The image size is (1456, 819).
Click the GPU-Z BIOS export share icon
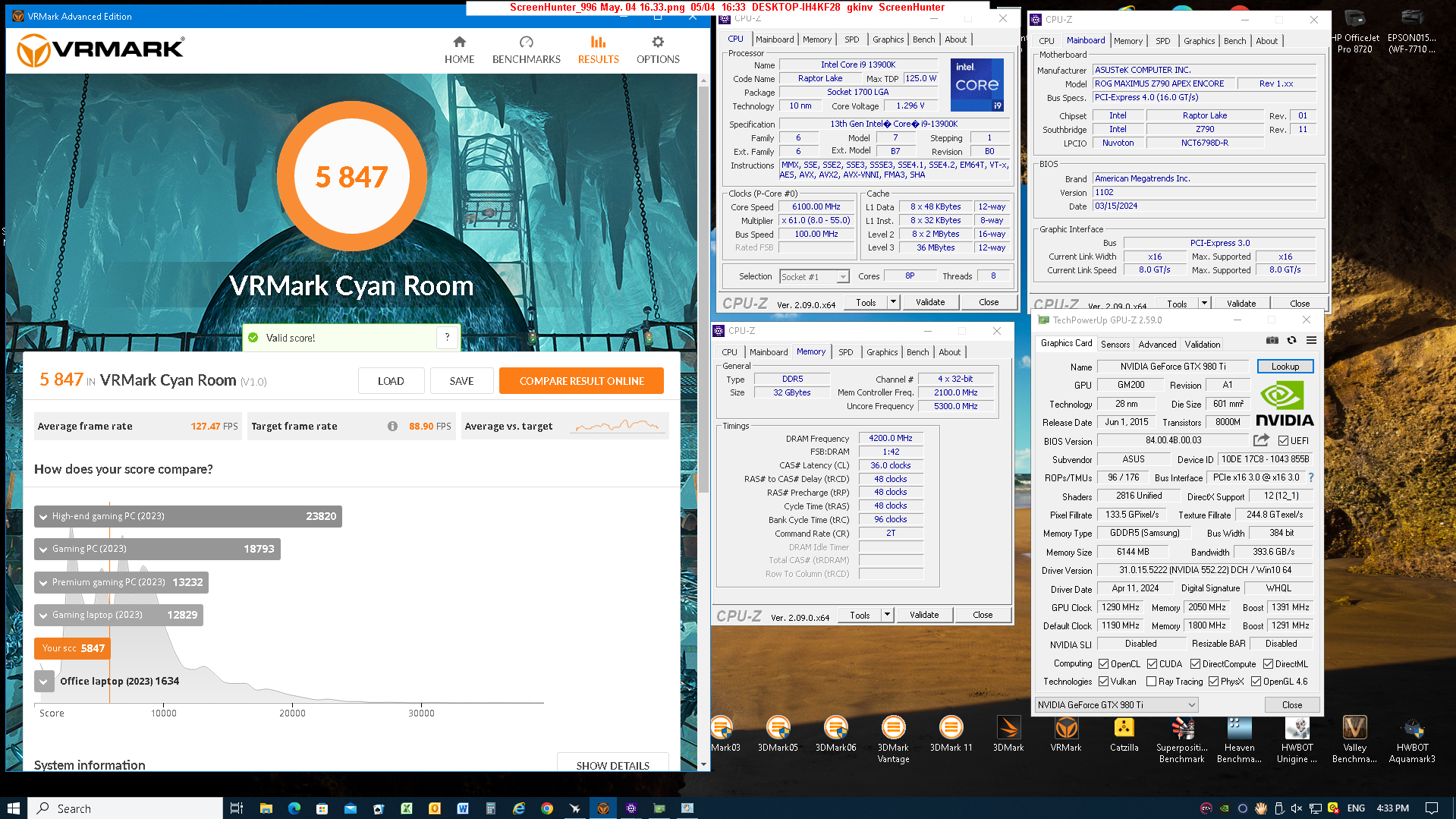pyautogui.click(x=1261, y=440)
